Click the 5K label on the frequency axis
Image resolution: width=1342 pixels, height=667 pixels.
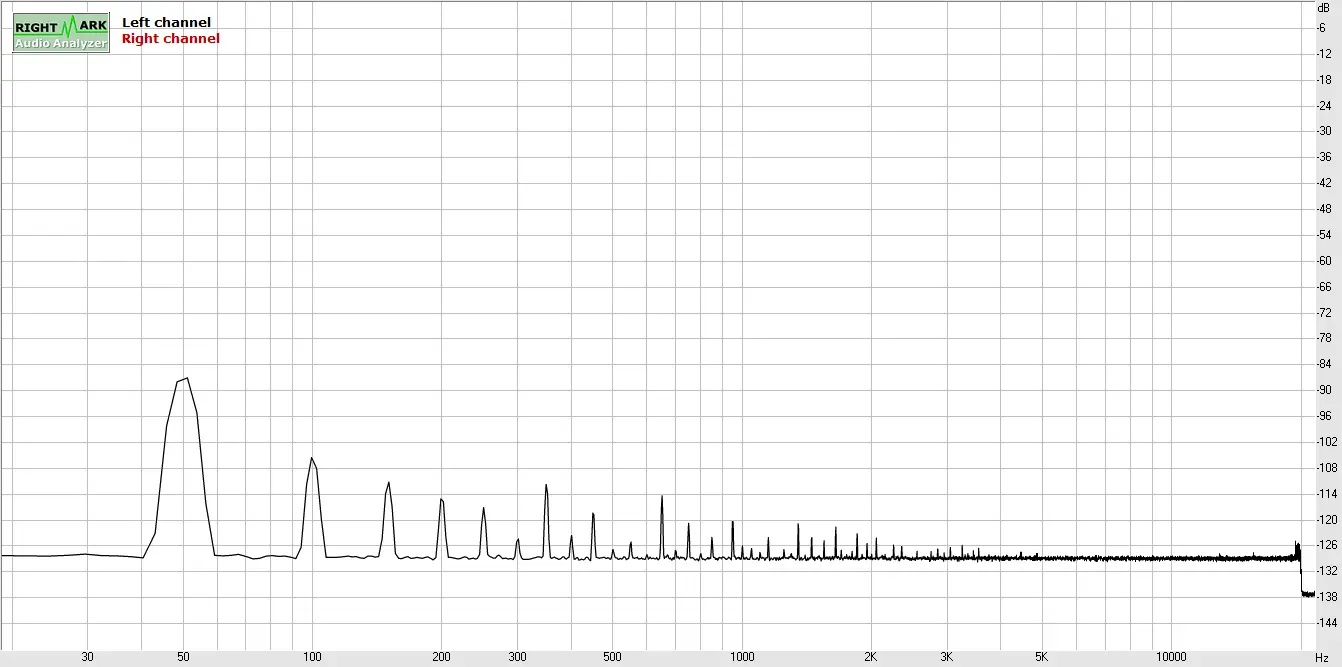click(1042, 657)
